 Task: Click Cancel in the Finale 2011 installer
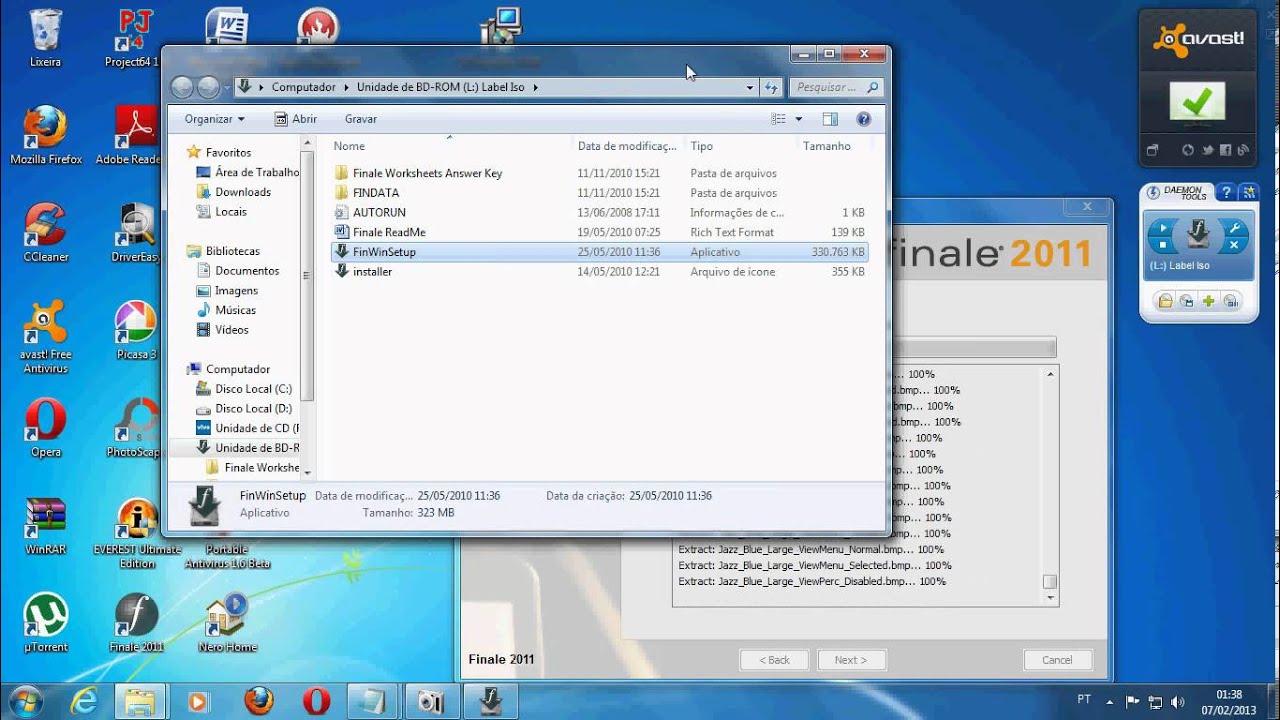pyautogui.click(x=1057, y=660)
